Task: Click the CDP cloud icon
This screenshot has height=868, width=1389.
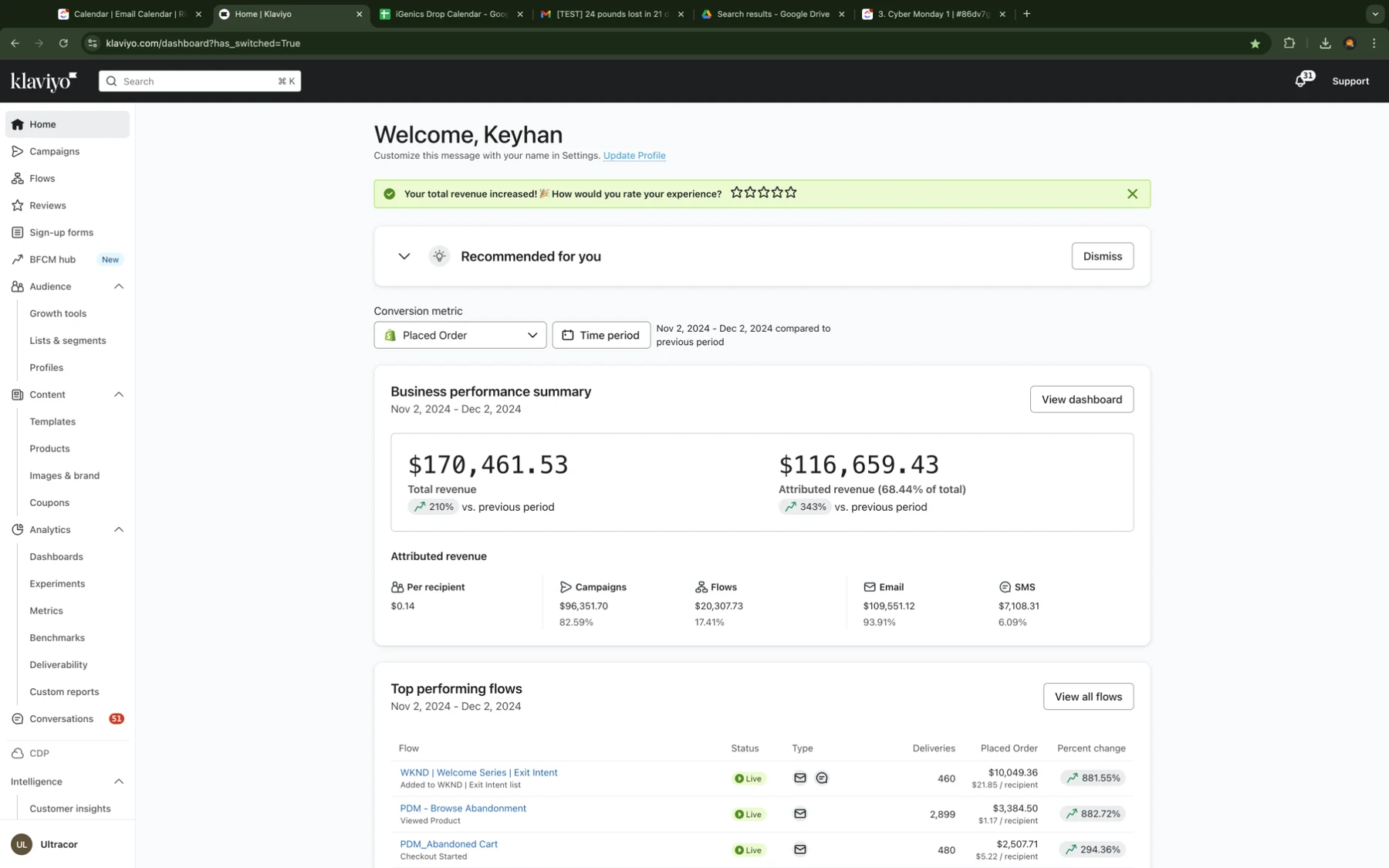Action: click(x=18, y=753)
